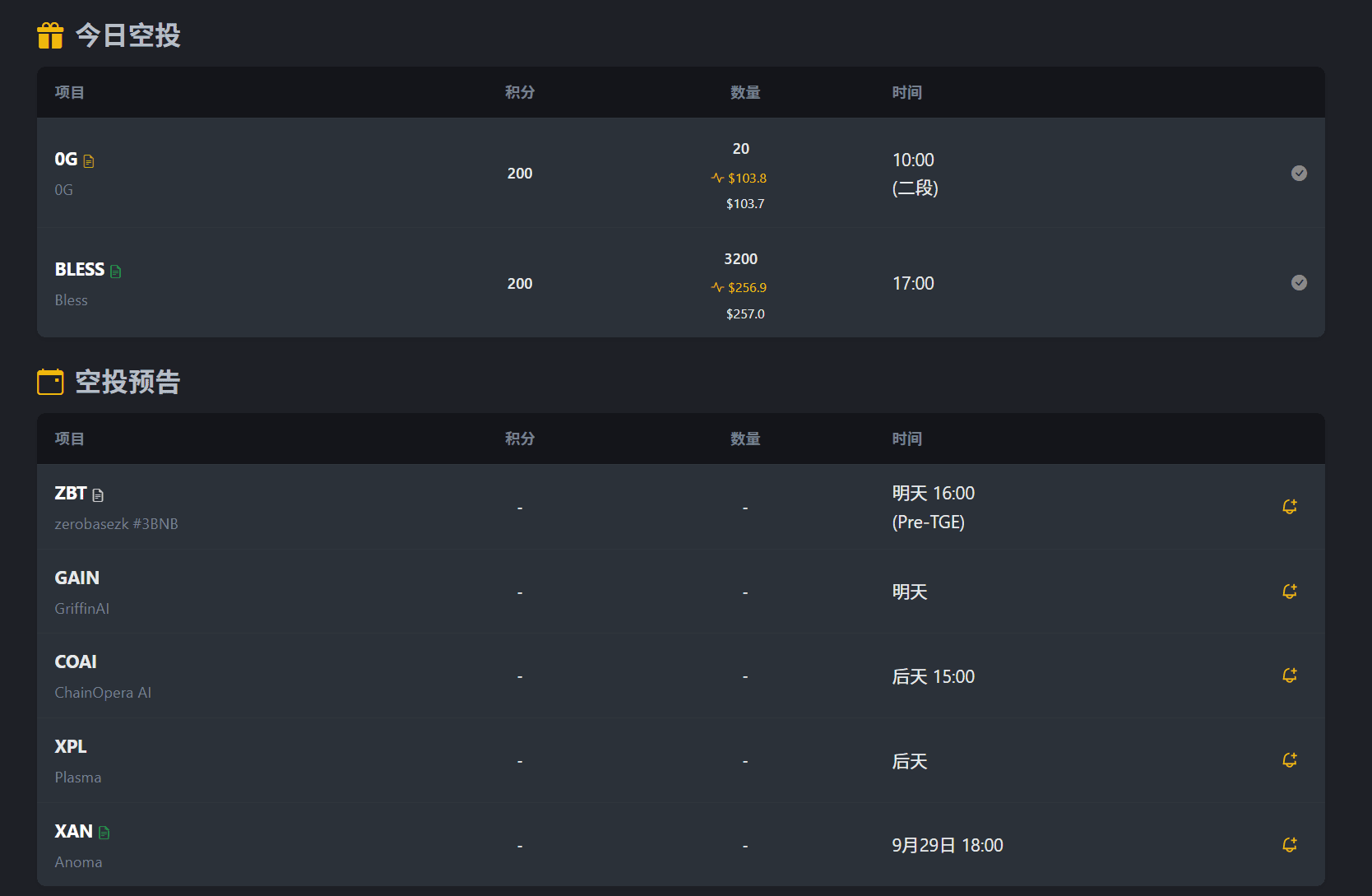Screen dimensions: 1372x896
Task: Enable reminder bell for COAI airdrop
Action: tap(1289, 675)
